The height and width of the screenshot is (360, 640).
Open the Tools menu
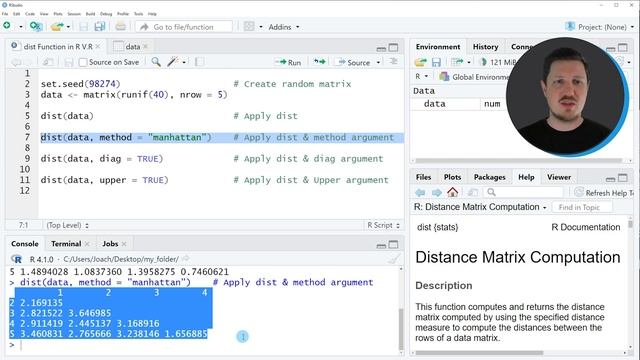tap(138, 14)
